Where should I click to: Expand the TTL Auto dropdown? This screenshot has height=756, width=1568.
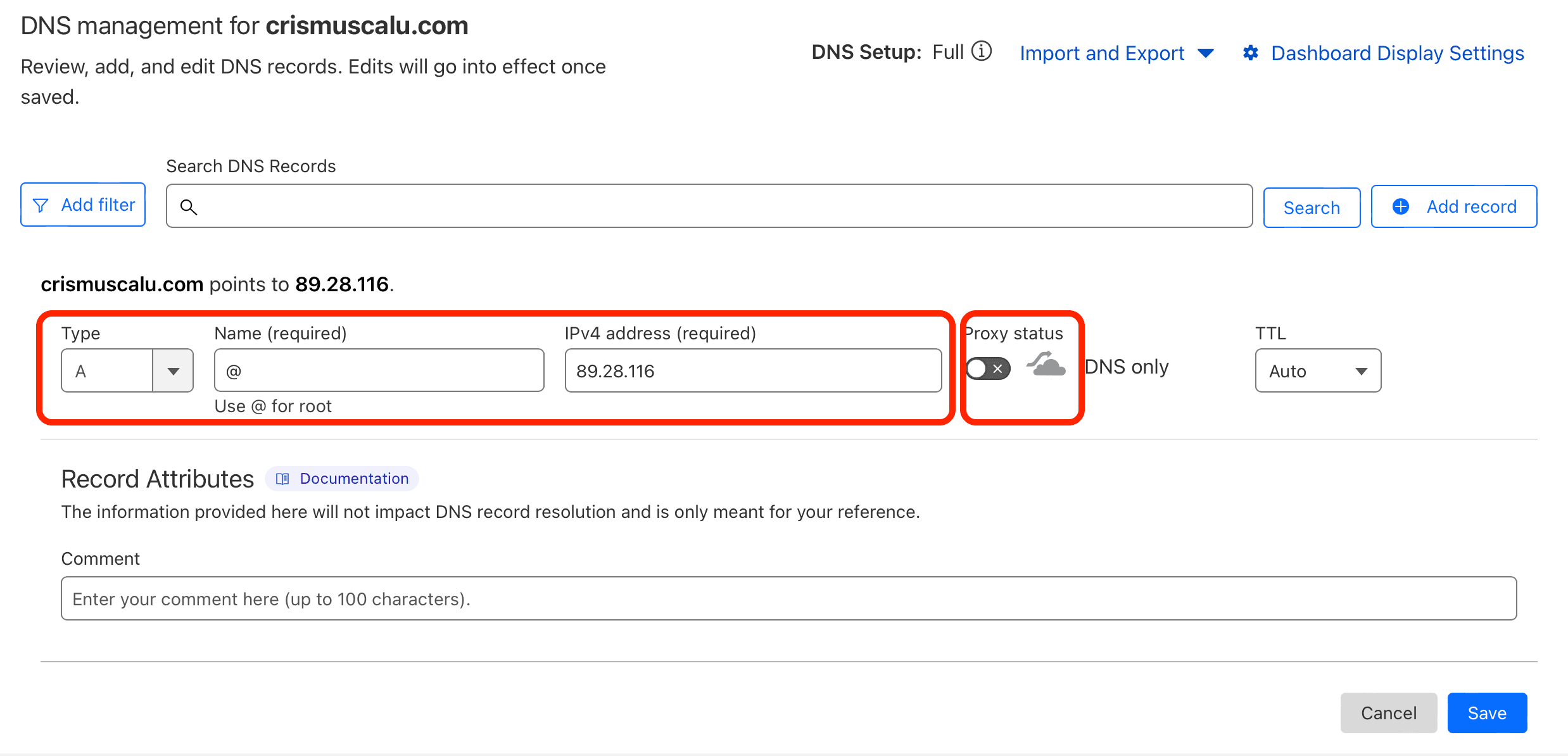tap(1318, 370)
